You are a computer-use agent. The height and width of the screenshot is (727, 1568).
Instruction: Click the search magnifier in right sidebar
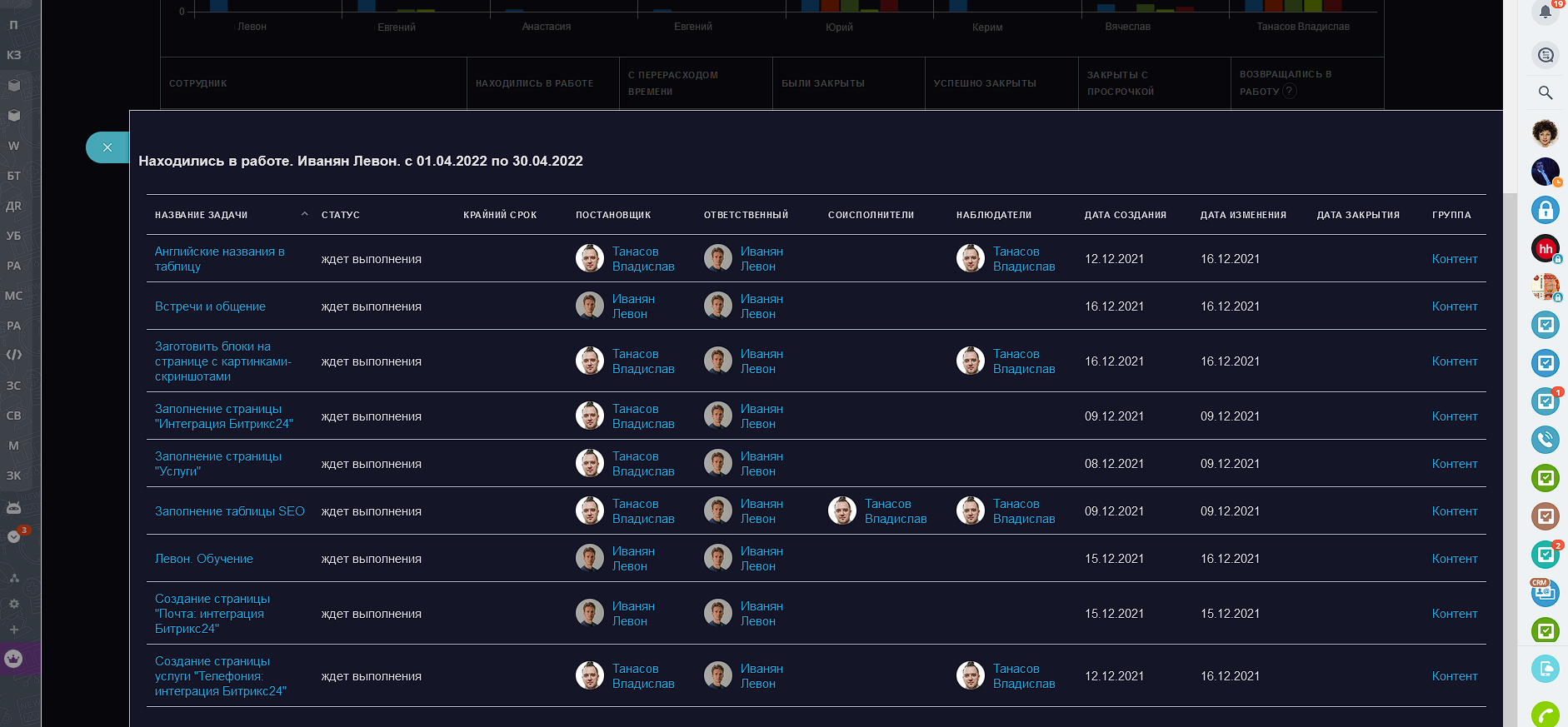(1545, 92)
